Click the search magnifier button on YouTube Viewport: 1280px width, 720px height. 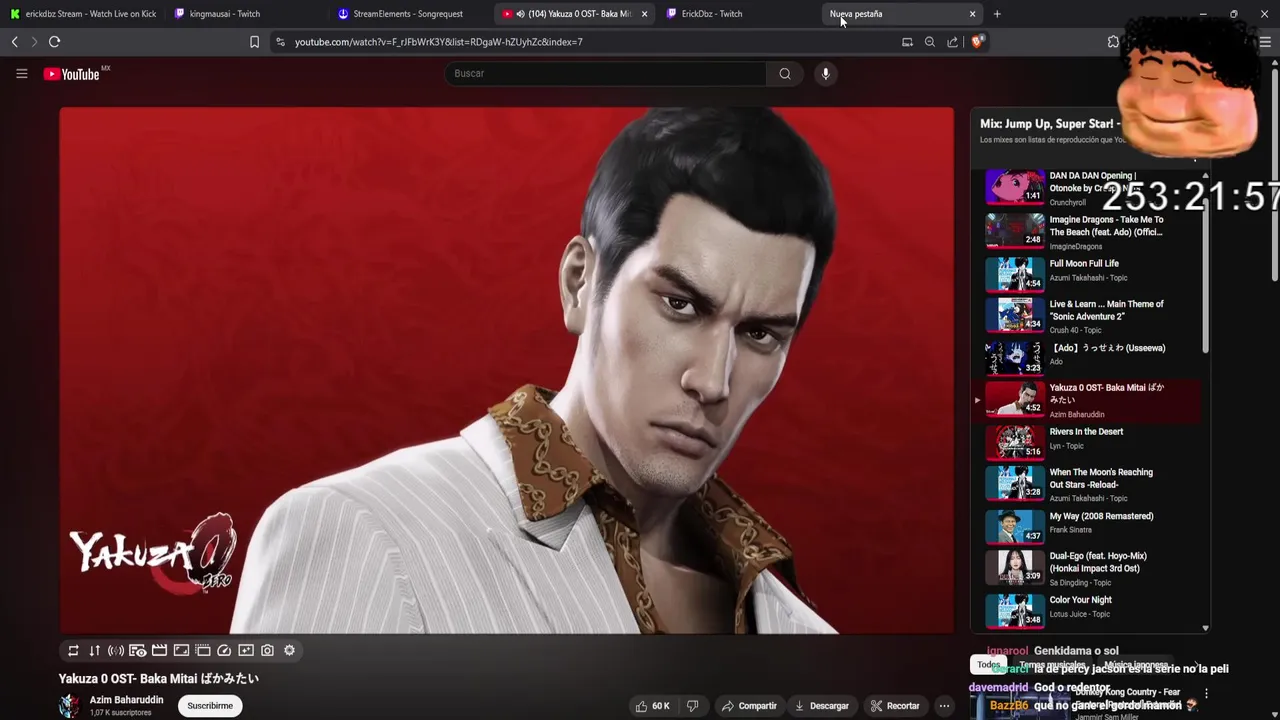tap(785, 73)
